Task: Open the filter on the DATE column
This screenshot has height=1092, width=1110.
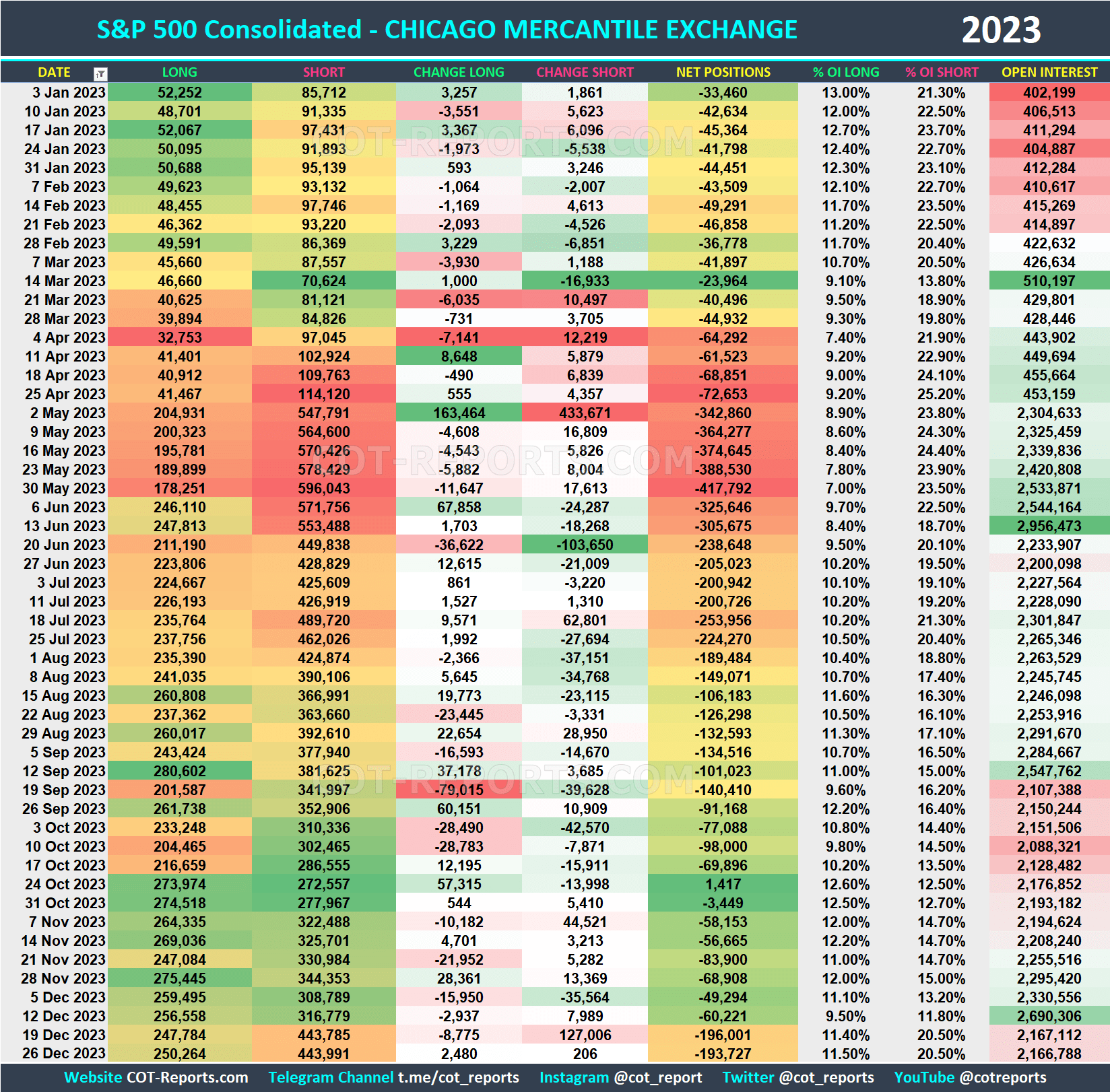Action: pos(98,72)
